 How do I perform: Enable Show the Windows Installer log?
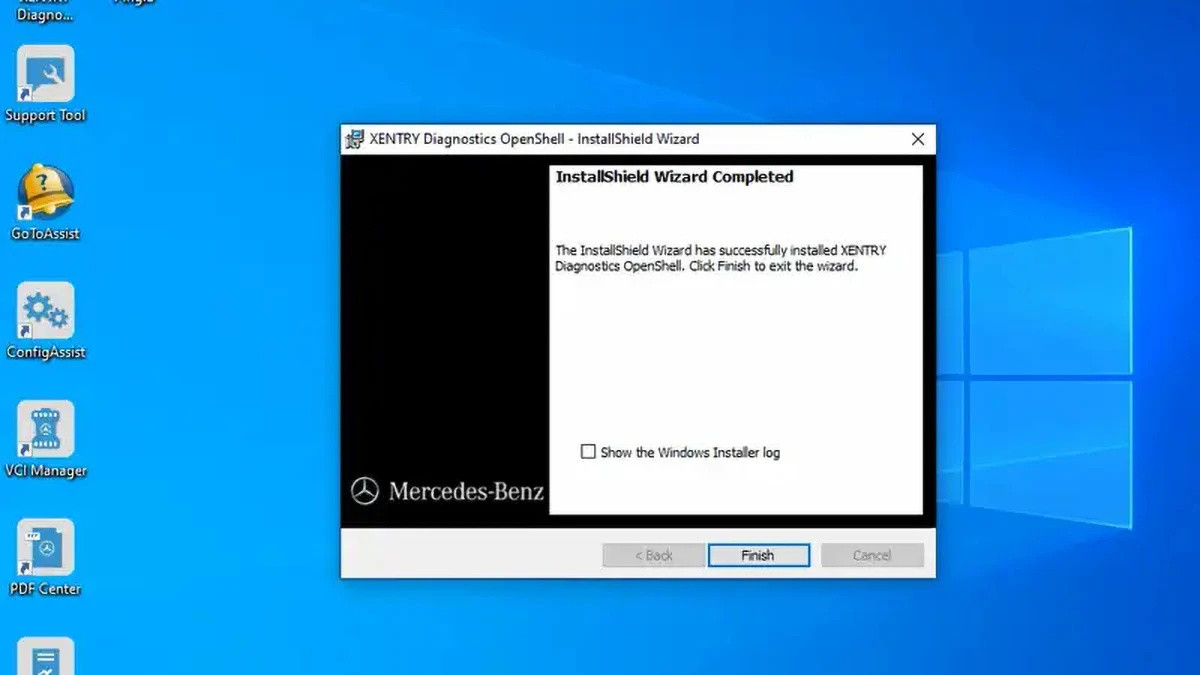pos(588,452)
